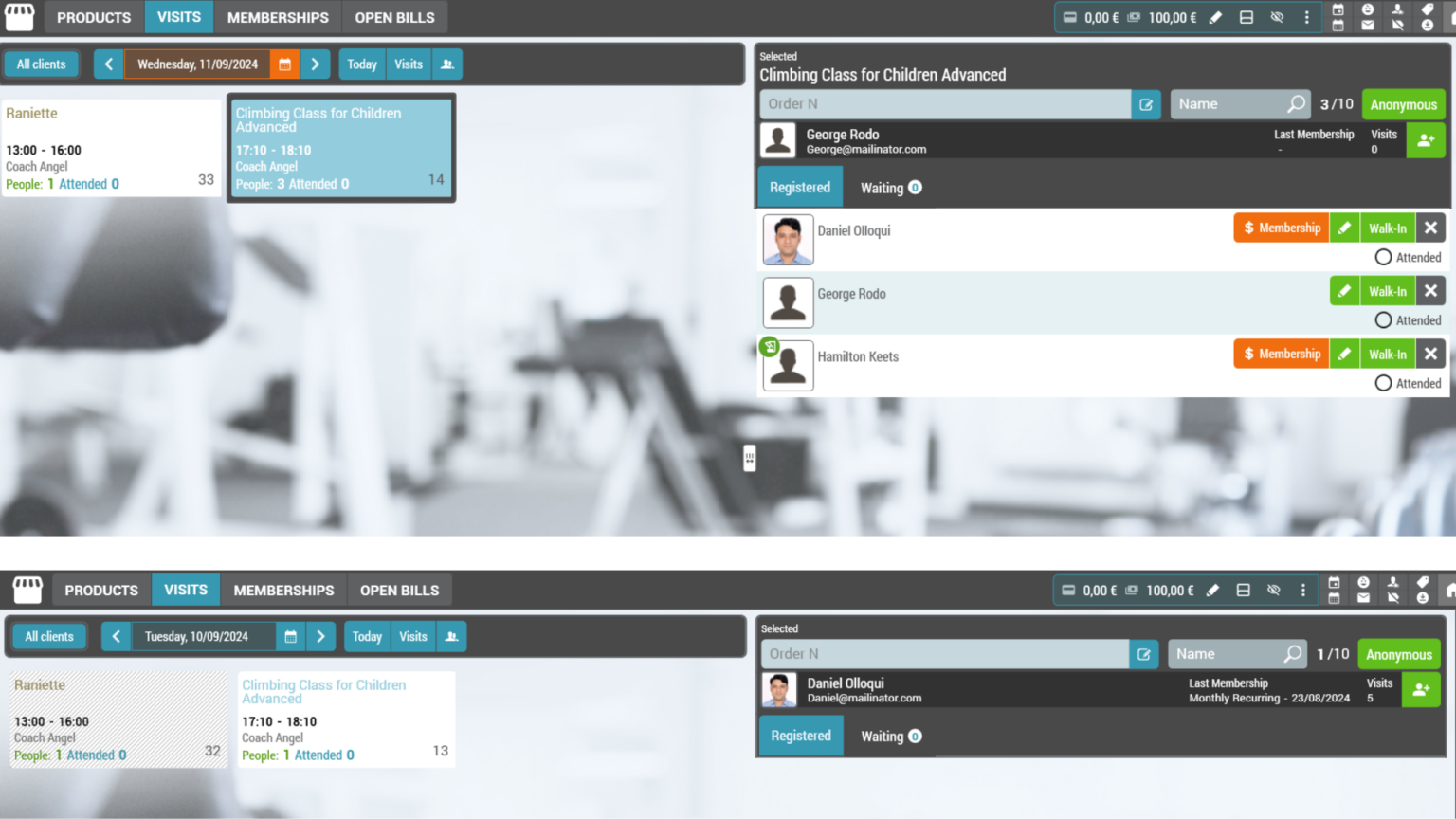The height and width of the screenshot is (819, 1456).
Task: Switch to the MEMBERSHIPS tab
Action: [277, 17]
